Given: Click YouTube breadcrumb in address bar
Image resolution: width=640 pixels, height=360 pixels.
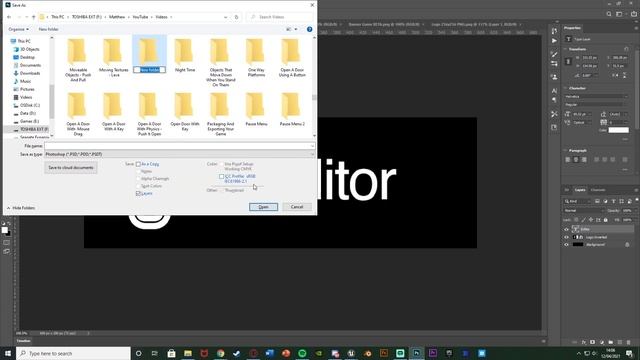Looking at the screenshot, I should (x=140, y=17).
